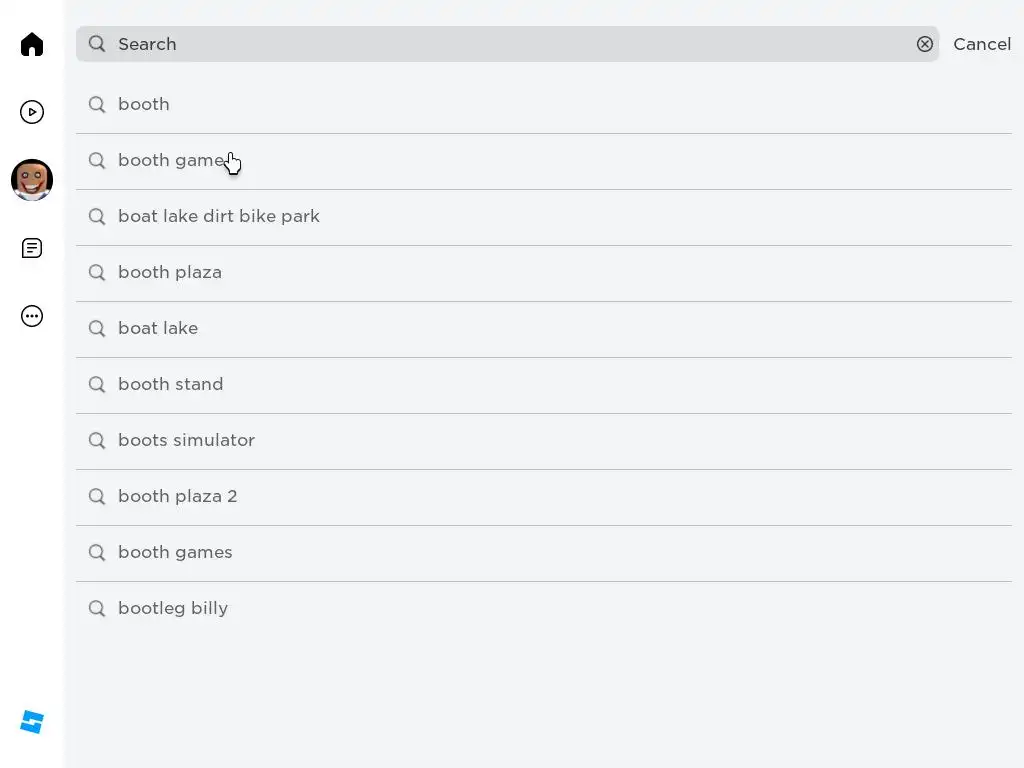Open the More options ellipsis icon
The image size is (1024, 768).
(32, 316)
